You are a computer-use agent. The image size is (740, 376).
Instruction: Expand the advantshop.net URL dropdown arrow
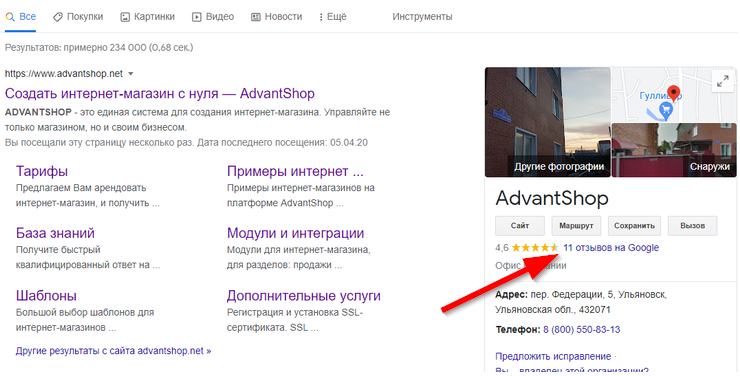click(x=131, y=74)
